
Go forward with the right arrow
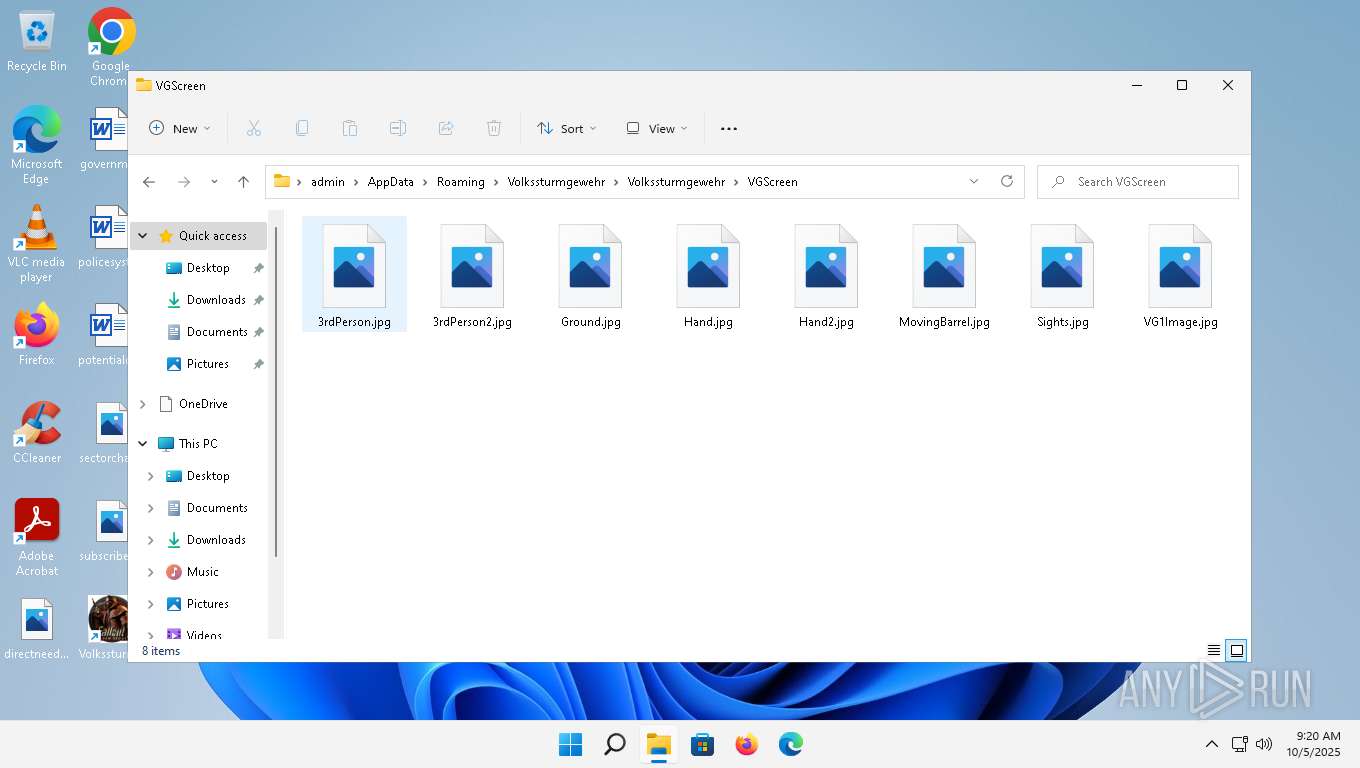(x=184, y=182)
